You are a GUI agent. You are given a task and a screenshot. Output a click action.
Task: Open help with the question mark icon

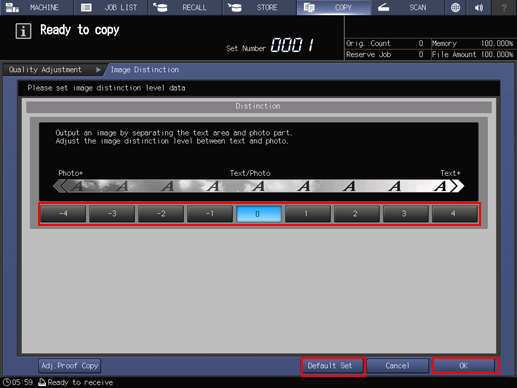[504, 7]
